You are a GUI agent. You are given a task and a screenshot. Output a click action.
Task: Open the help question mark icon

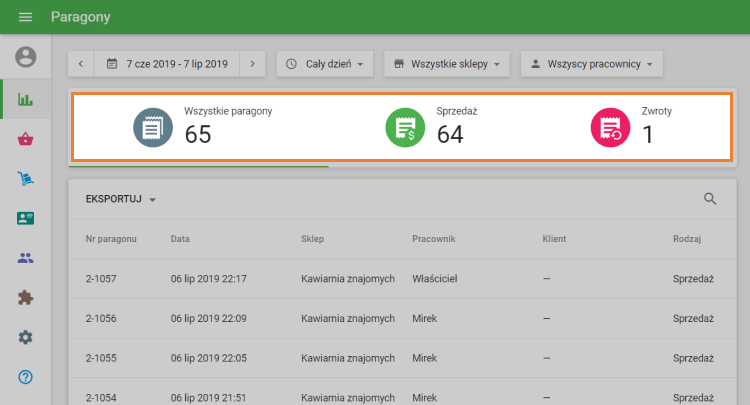tap(25, 377)
